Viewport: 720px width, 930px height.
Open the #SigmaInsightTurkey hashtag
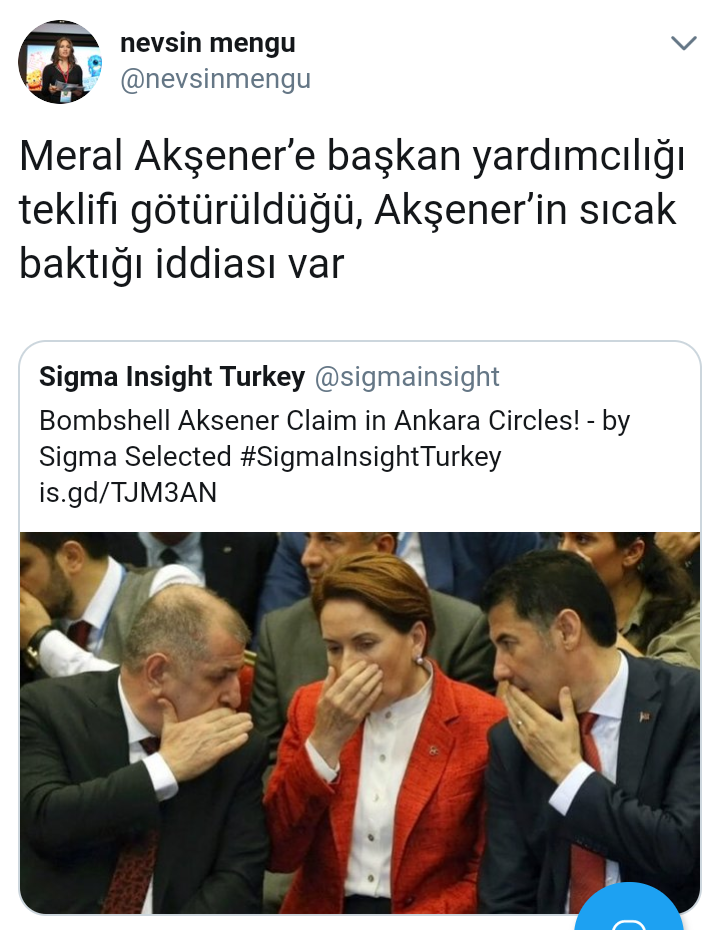[371, 457]
